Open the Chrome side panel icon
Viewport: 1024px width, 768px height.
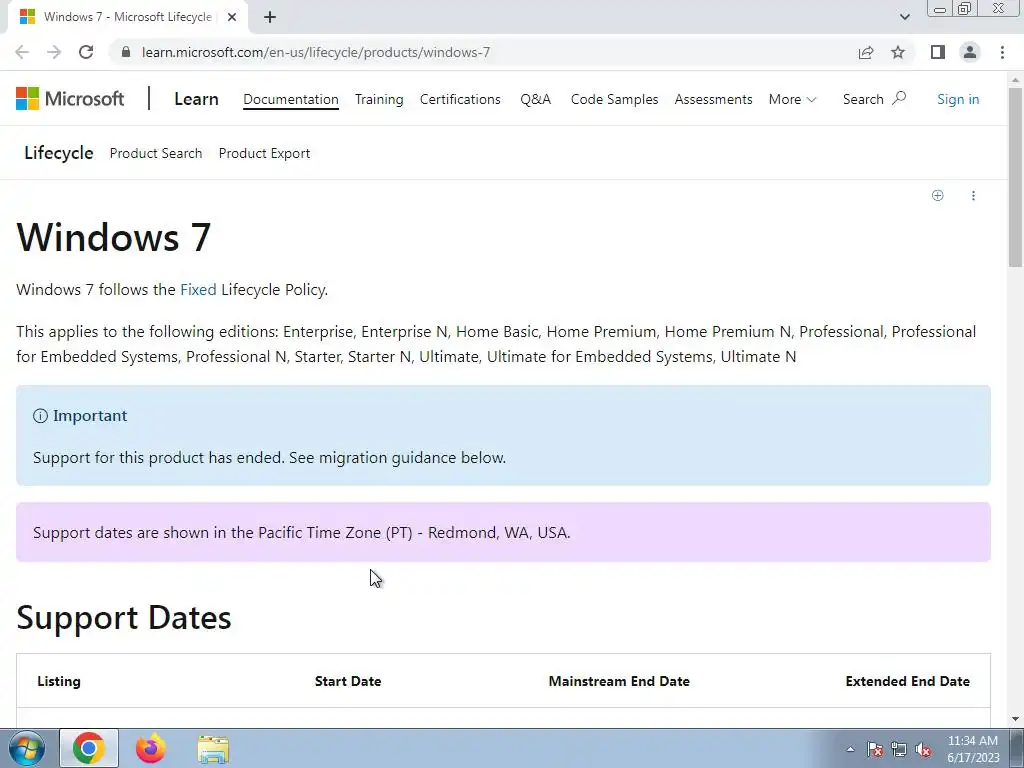[x=938, y=52]
